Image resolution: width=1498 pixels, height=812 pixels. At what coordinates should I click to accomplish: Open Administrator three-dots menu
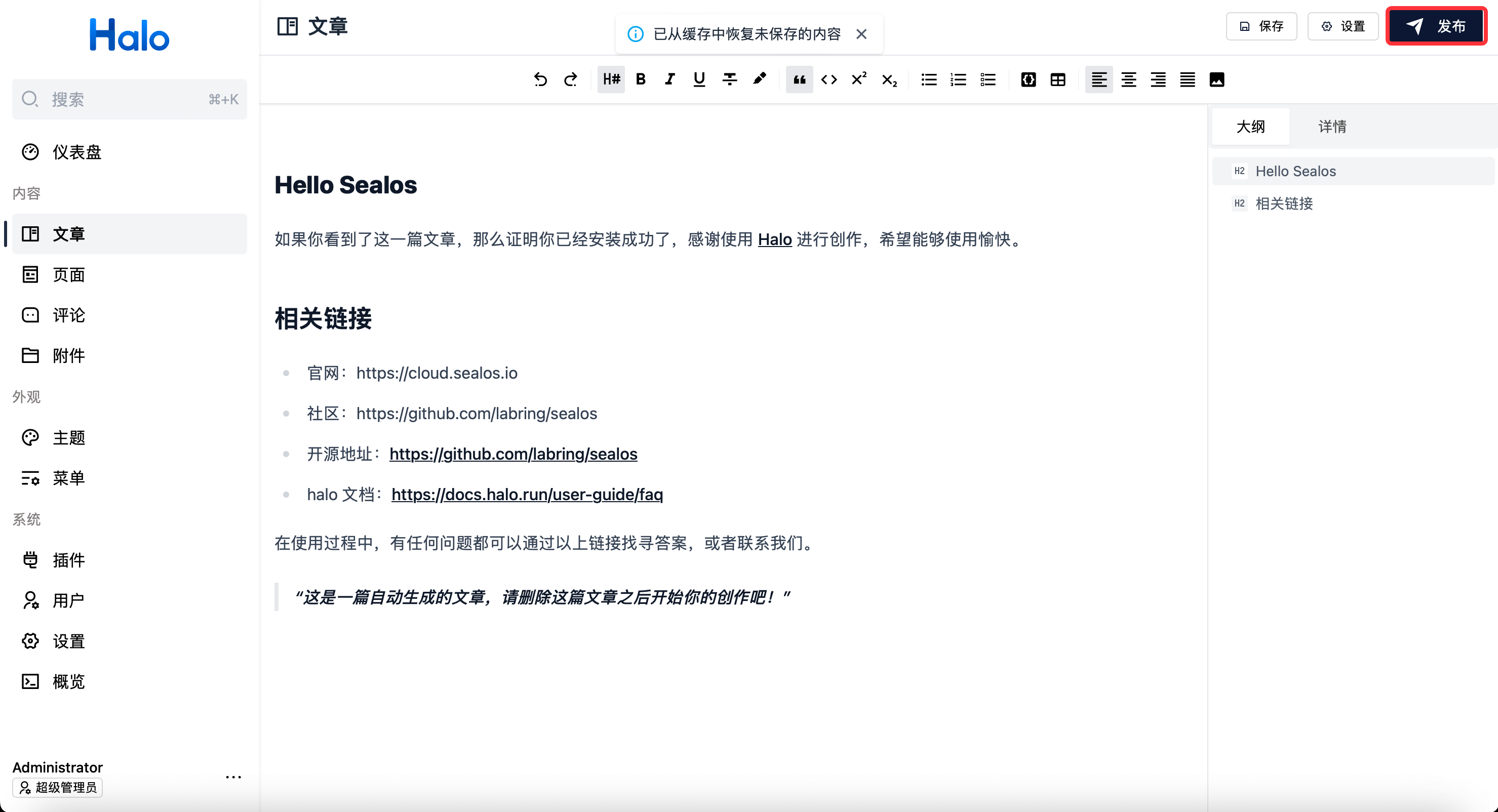(233, 777)
